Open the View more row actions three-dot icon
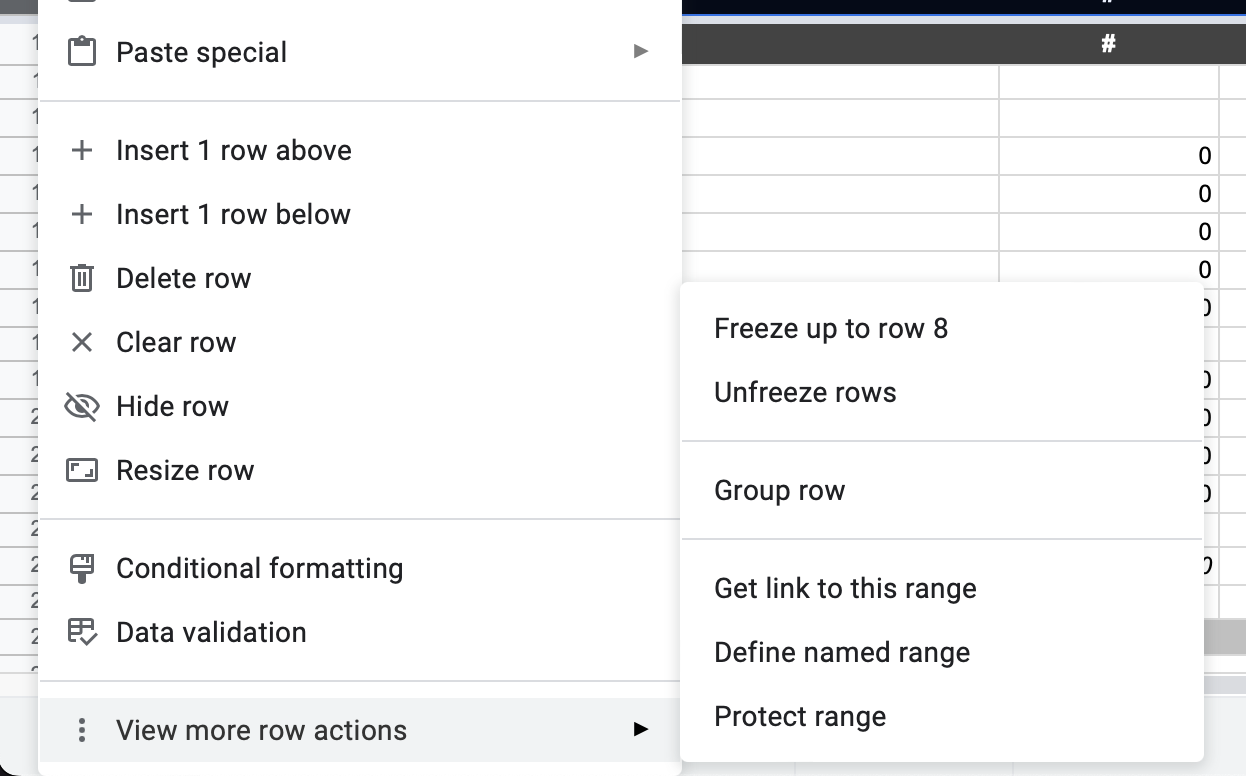Screen dimensions: 1246x776 [81, 730]
